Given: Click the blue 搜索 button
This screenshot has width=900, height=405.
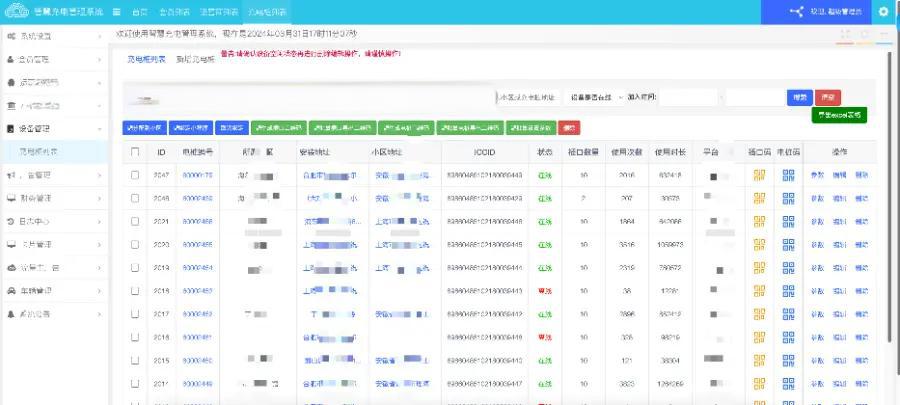Looking at the screenshot, I should 799,98.
